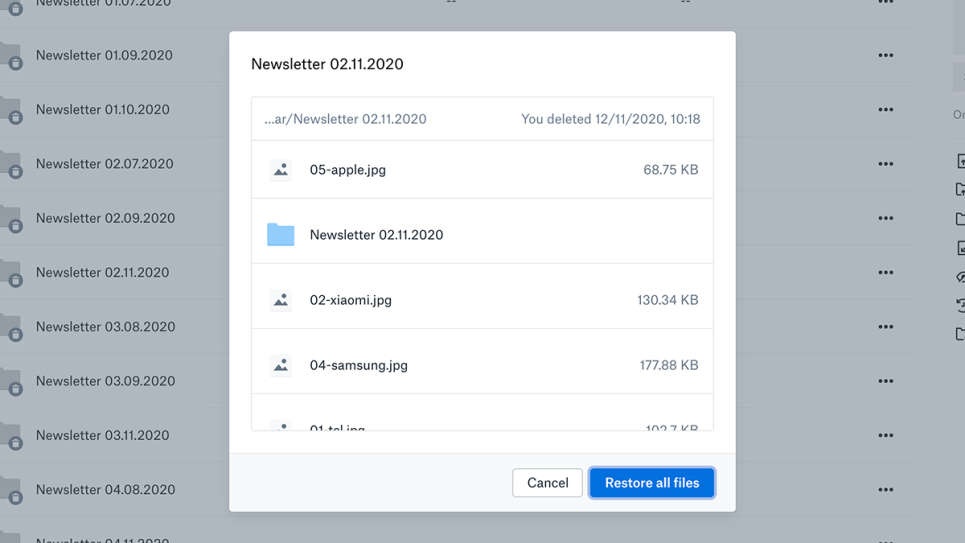
Task: Click deleted folder icon for Newsletter 02.07.2020
Action: [x=11, y=164]
